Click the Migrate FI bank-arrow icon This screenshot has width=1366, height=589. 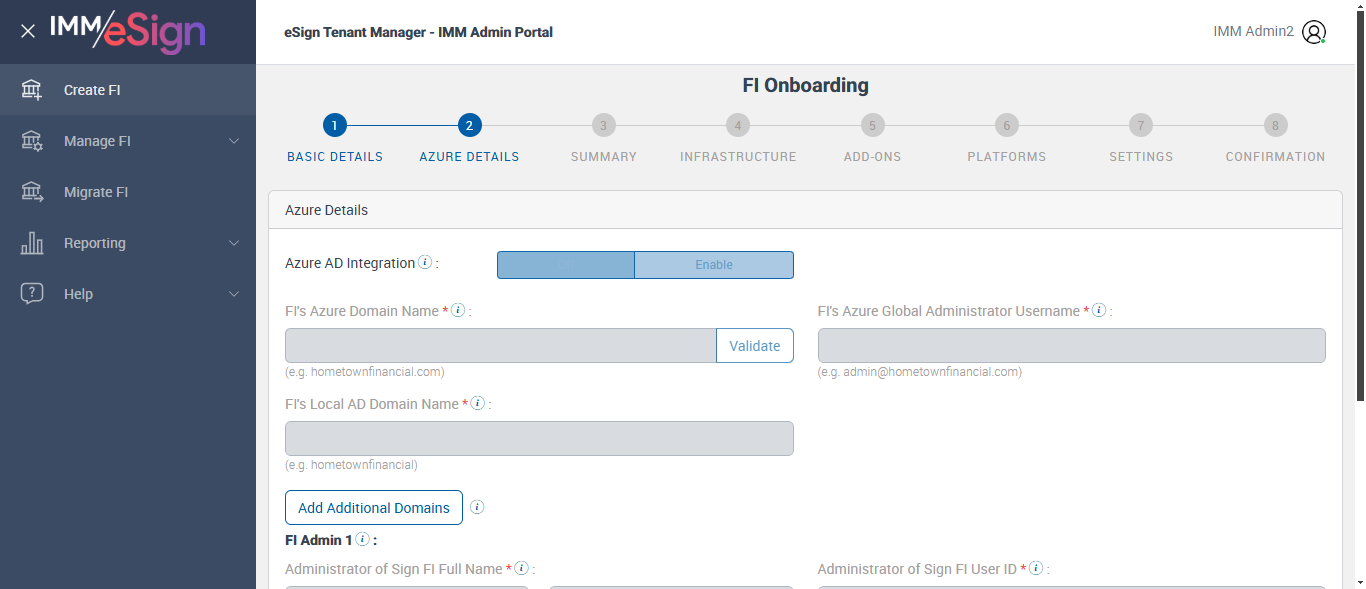[32, 192]
